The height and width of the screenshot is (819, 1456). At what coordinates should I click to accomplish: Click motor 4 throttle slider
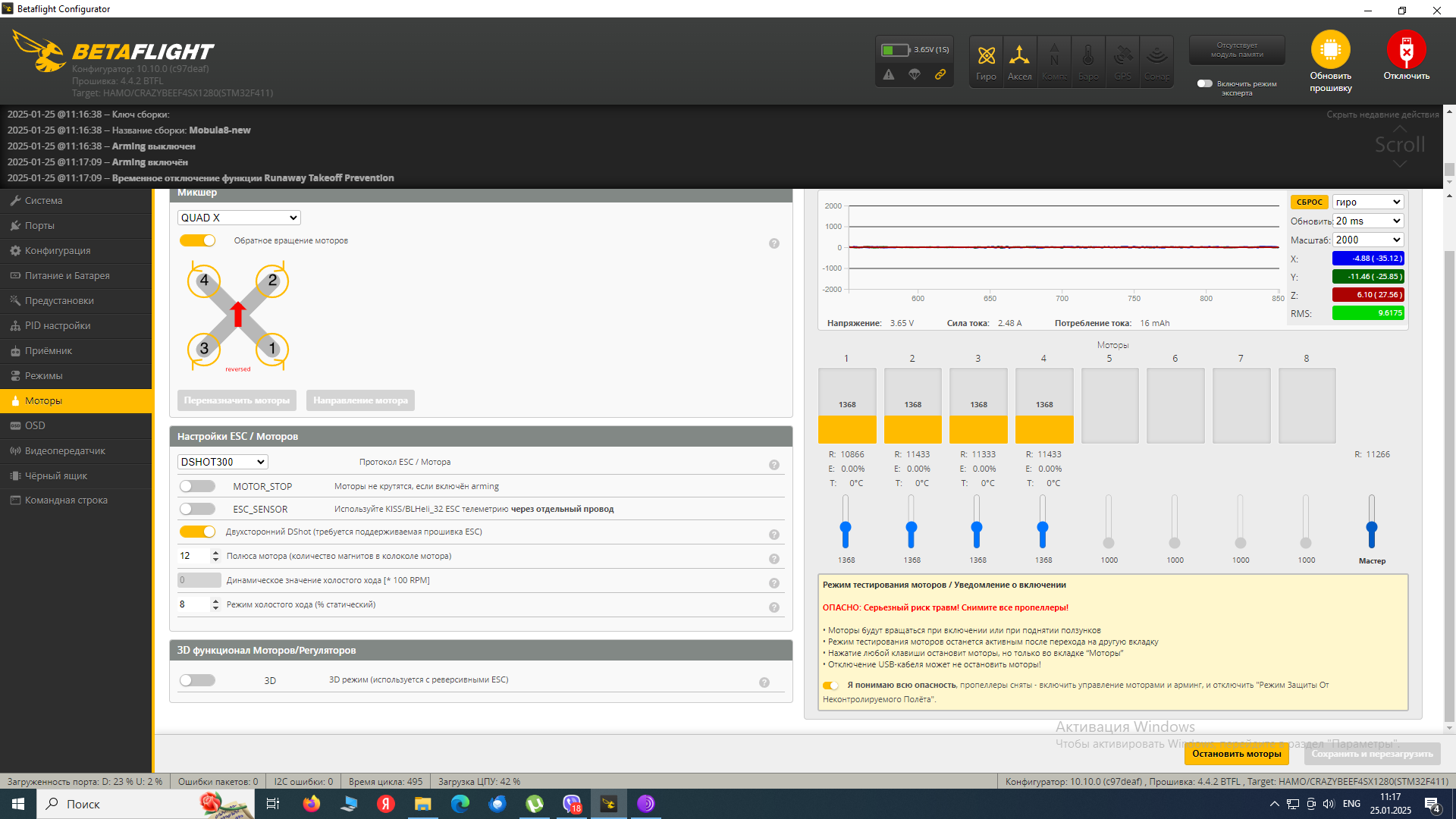point(1043,522)
